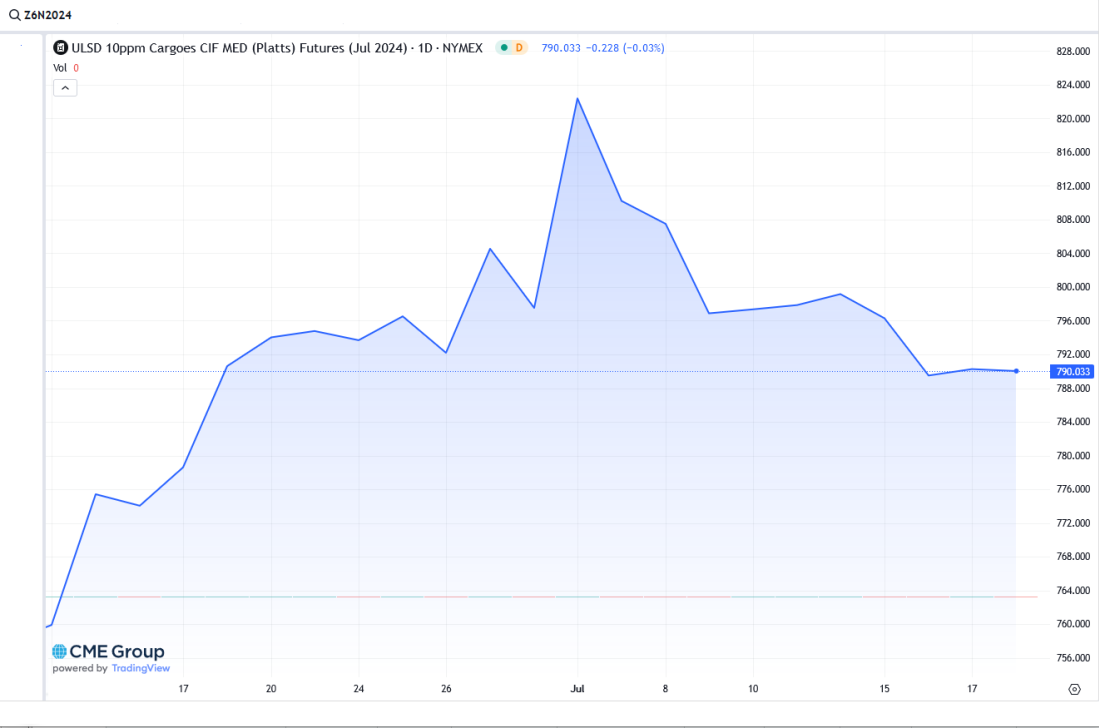The height and width of the screenshot is (728, 1099).
Task: Click the Jul date on time axis
Action: point(577,689)
